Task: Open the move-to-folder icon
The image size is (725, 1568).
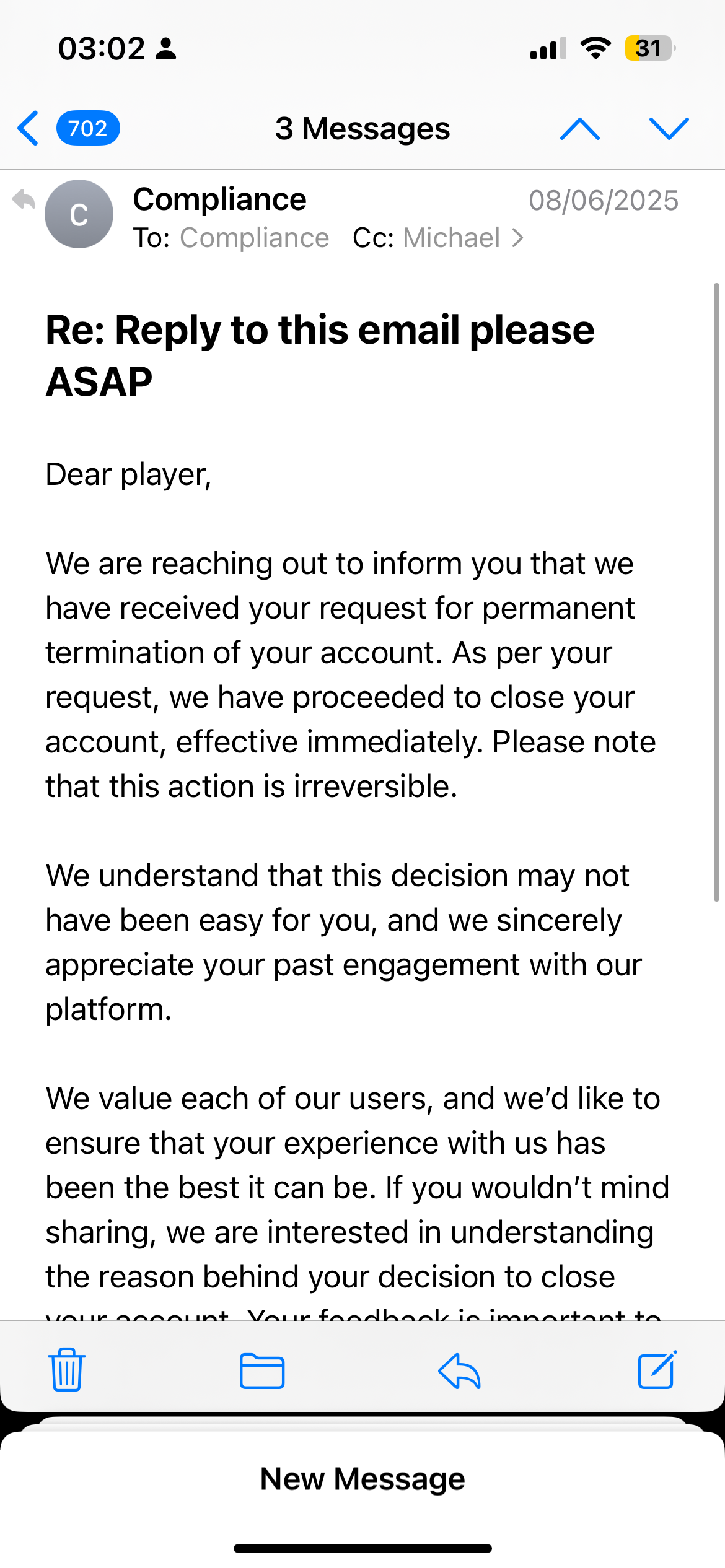Action: [x=262, y=1371]
